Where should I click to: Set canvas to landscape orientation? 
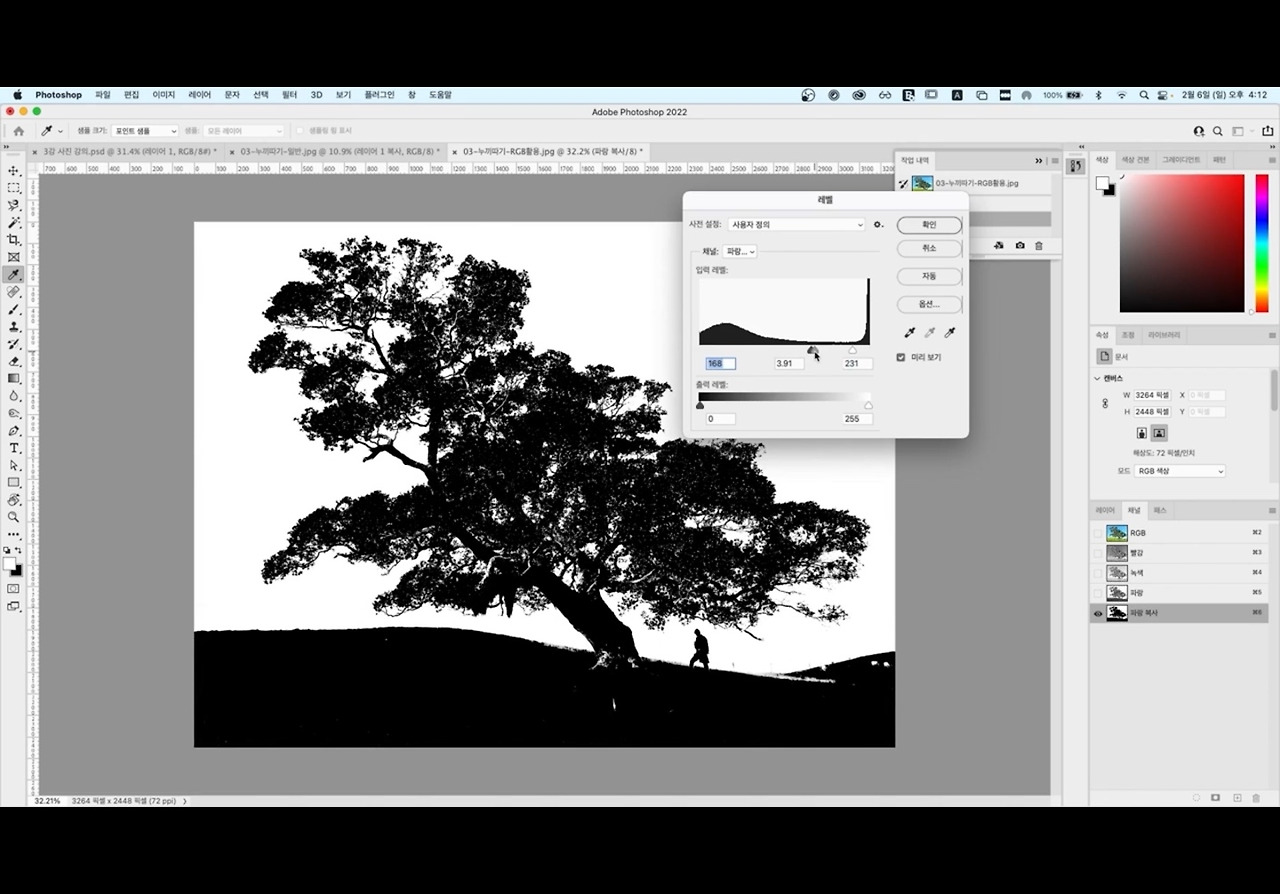[x=1159, y=433]
